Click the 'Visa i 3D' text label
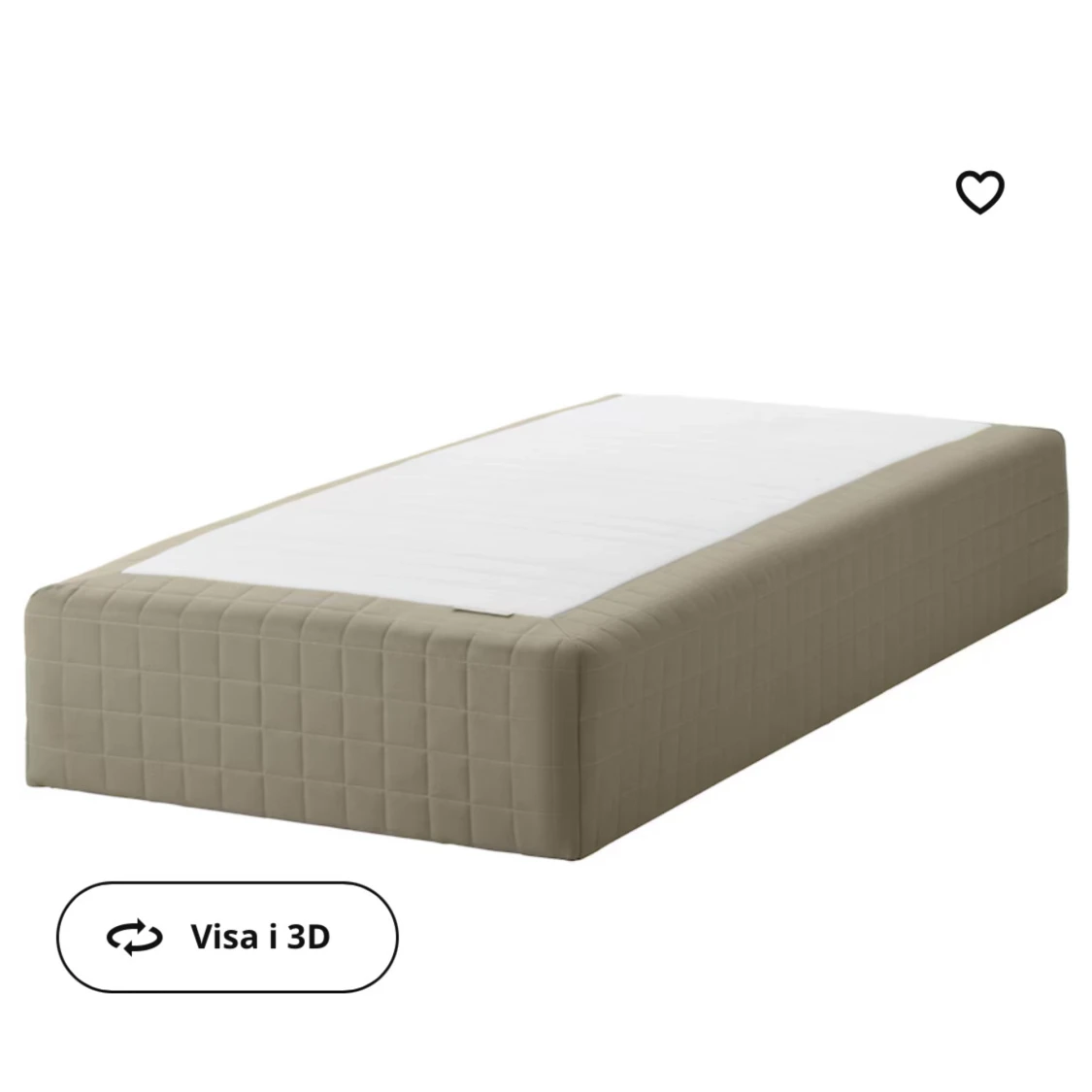 click(x=260, y=937)
